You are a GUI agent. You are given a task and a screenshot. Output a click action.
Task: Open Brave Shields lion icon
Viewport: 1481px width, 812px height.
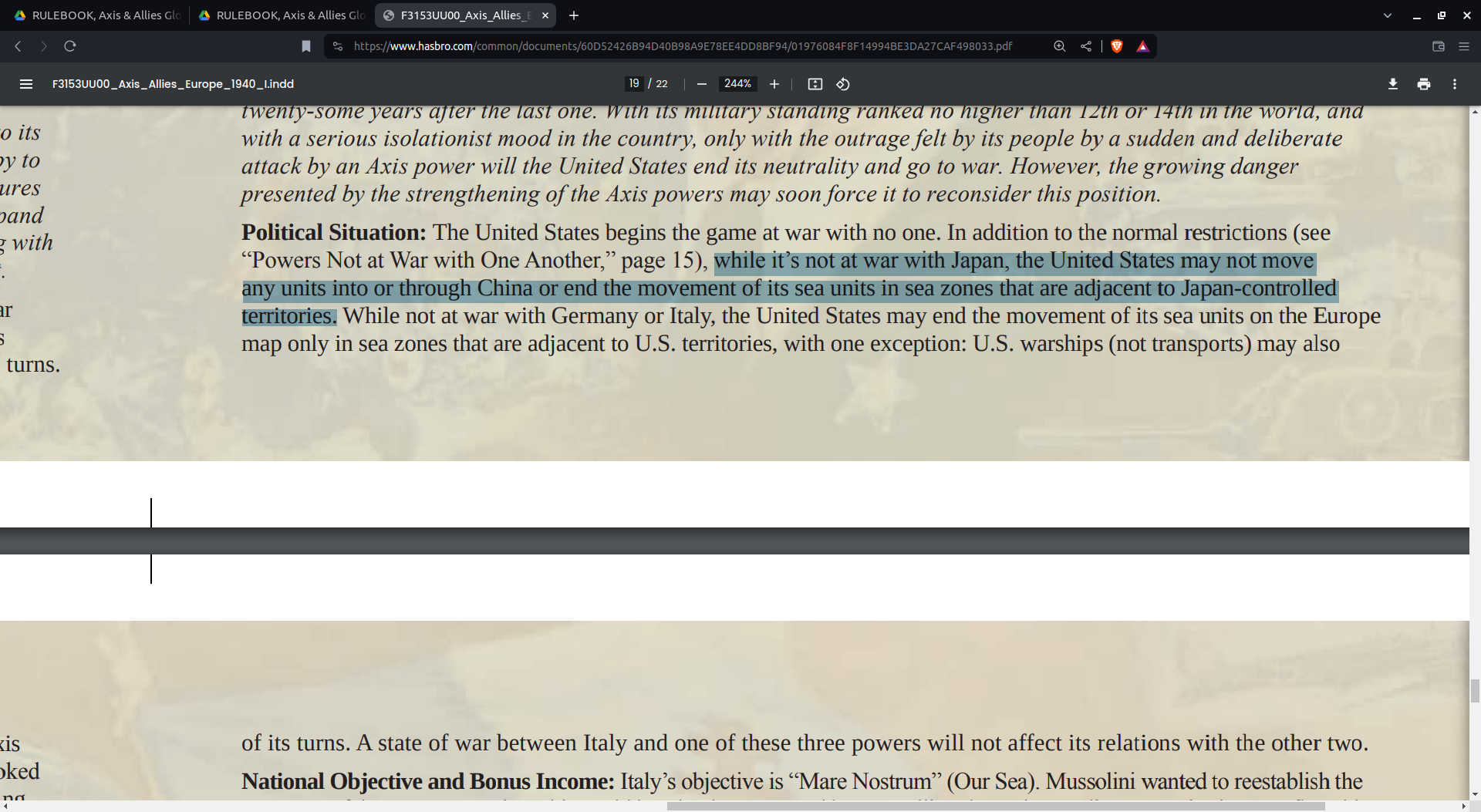tap(1117, 46)
